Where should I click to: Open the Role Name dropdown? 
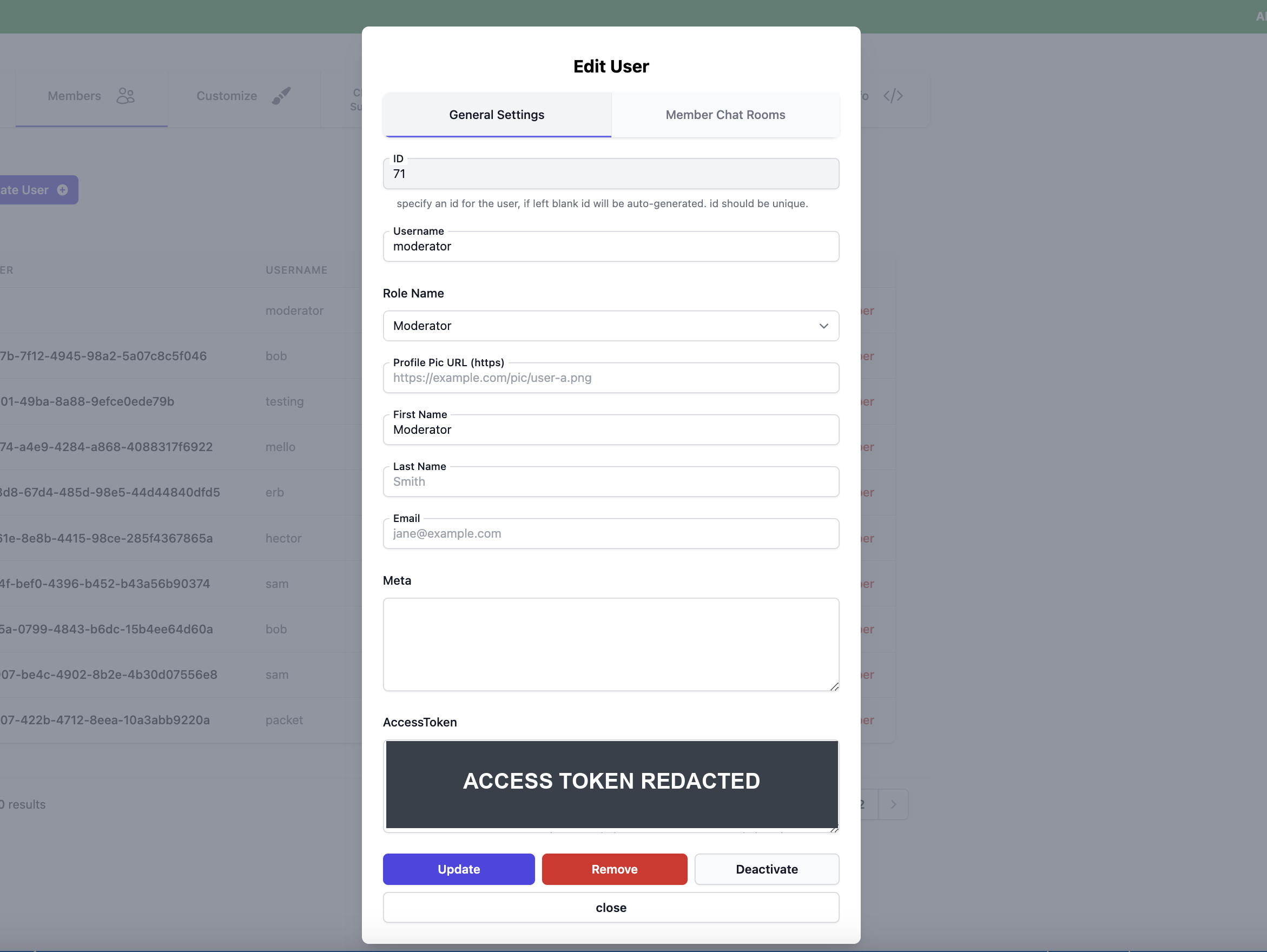[x=611, y=326]
